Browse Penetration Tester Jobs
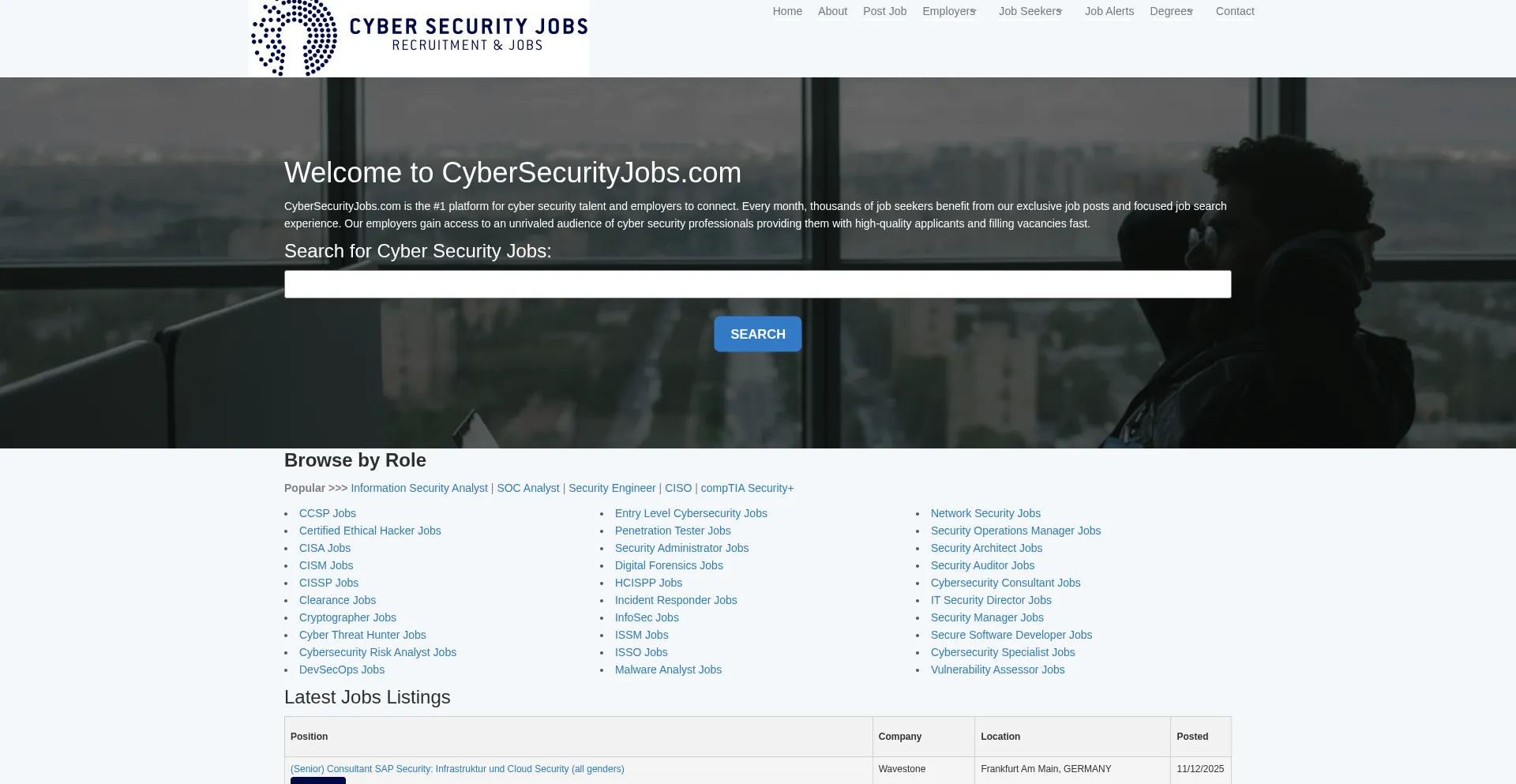 click(x=673, y=531)
